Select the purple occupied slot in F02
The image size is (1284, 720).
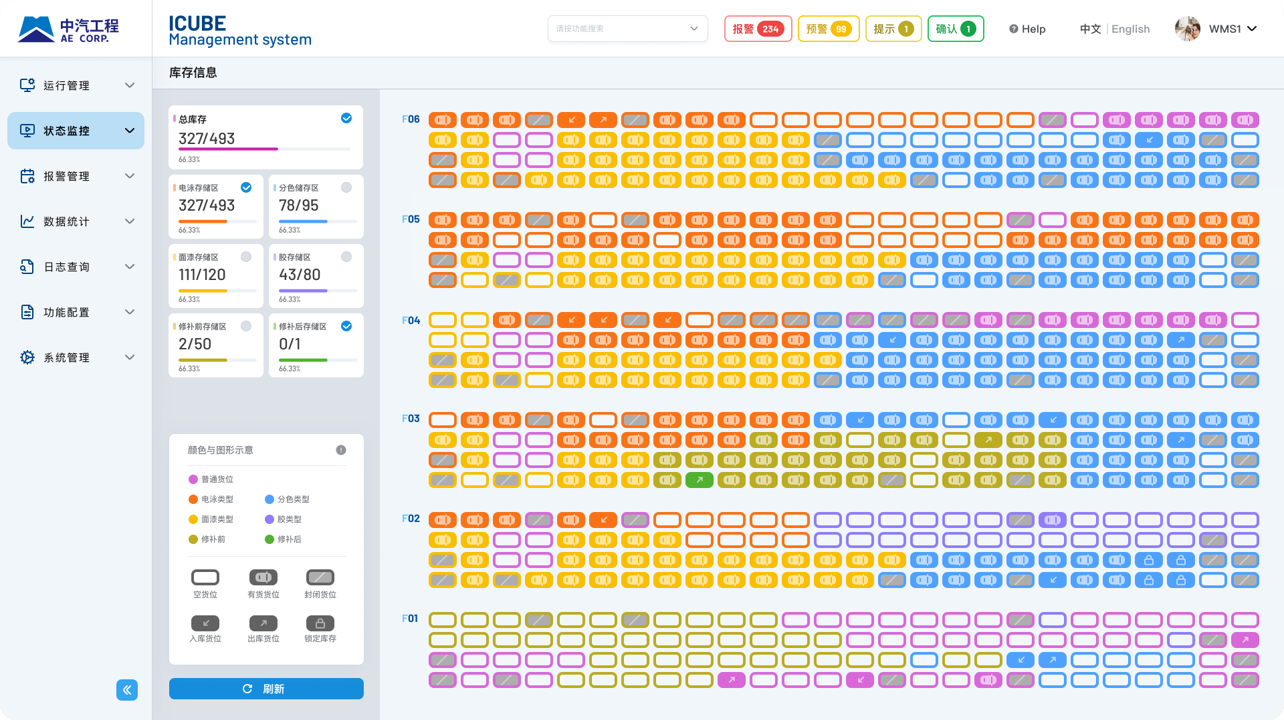(1052, 520)
